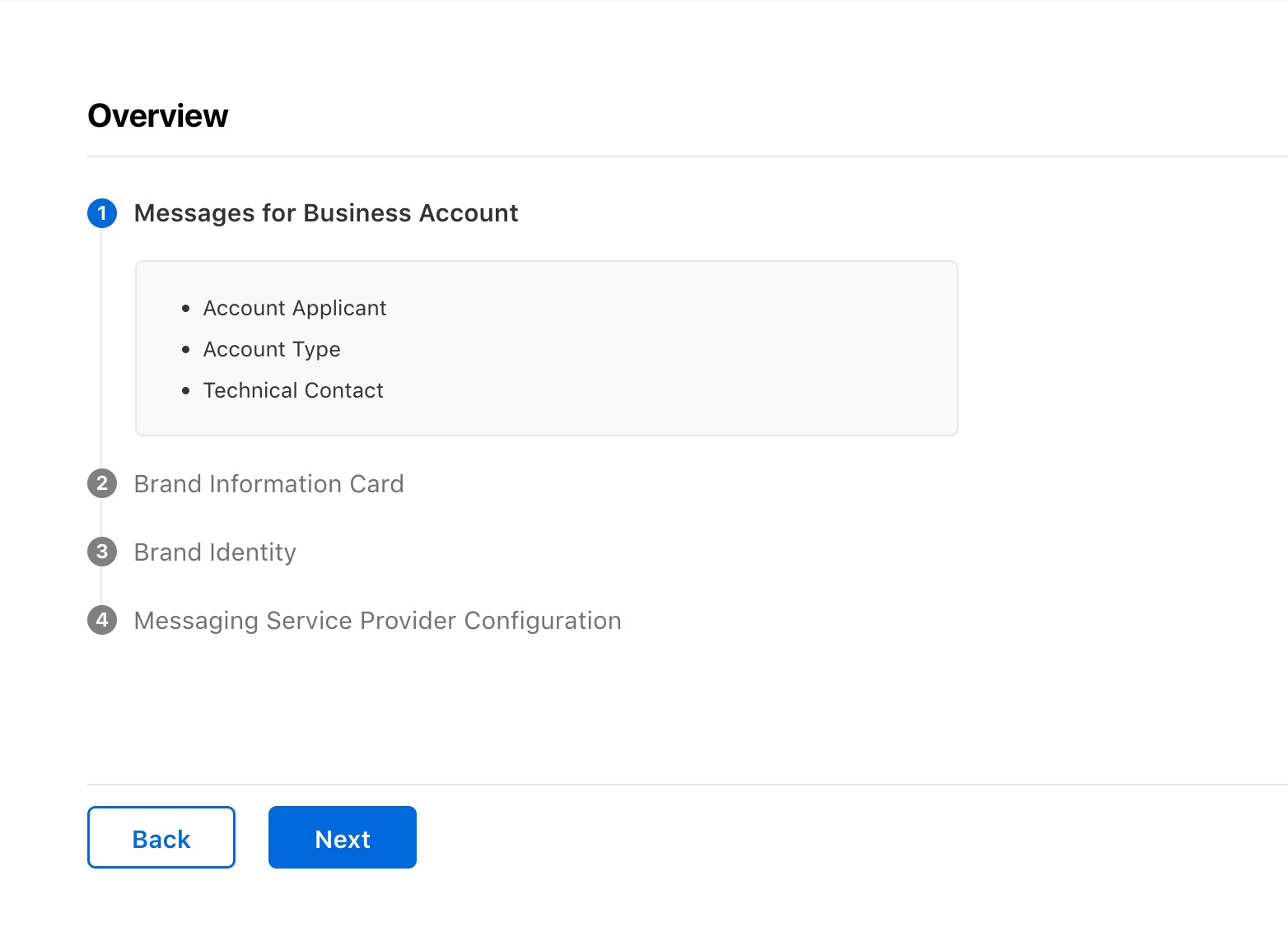Click the Overview heading
The image size is (1288, 927).
pos(158,116)
